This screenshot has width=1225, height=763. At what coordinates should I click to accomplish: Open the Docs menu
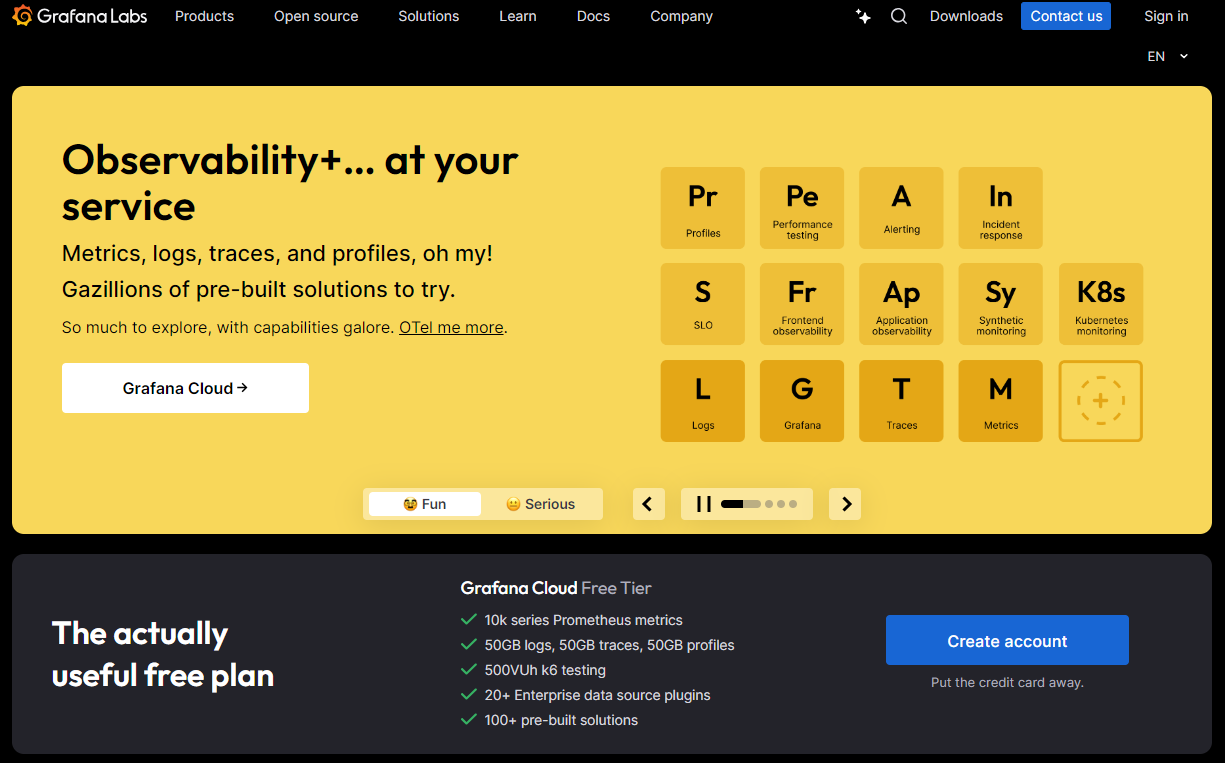pos(593,16)
